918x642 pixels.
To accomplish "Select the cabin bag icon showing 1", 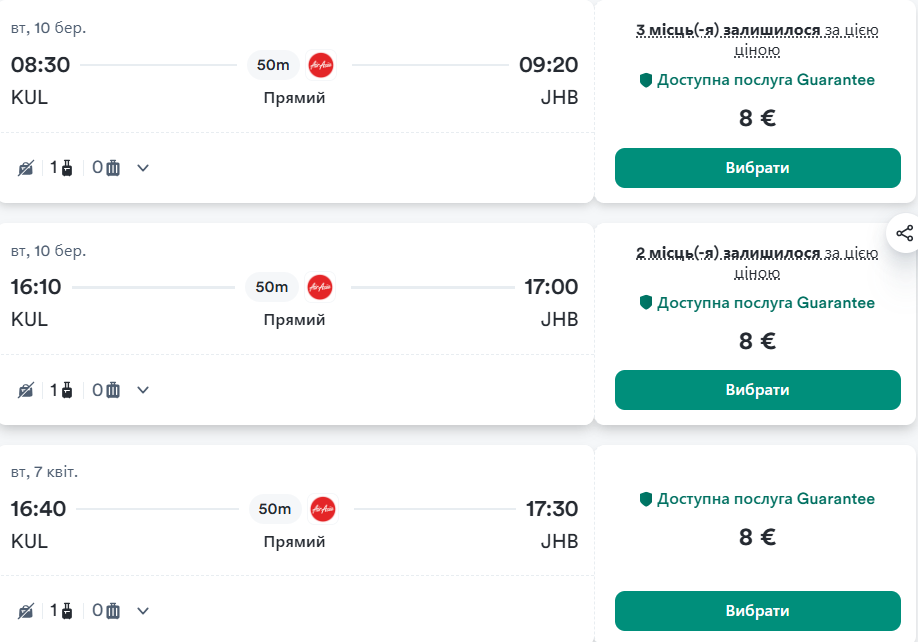I will tap(58, 167).
